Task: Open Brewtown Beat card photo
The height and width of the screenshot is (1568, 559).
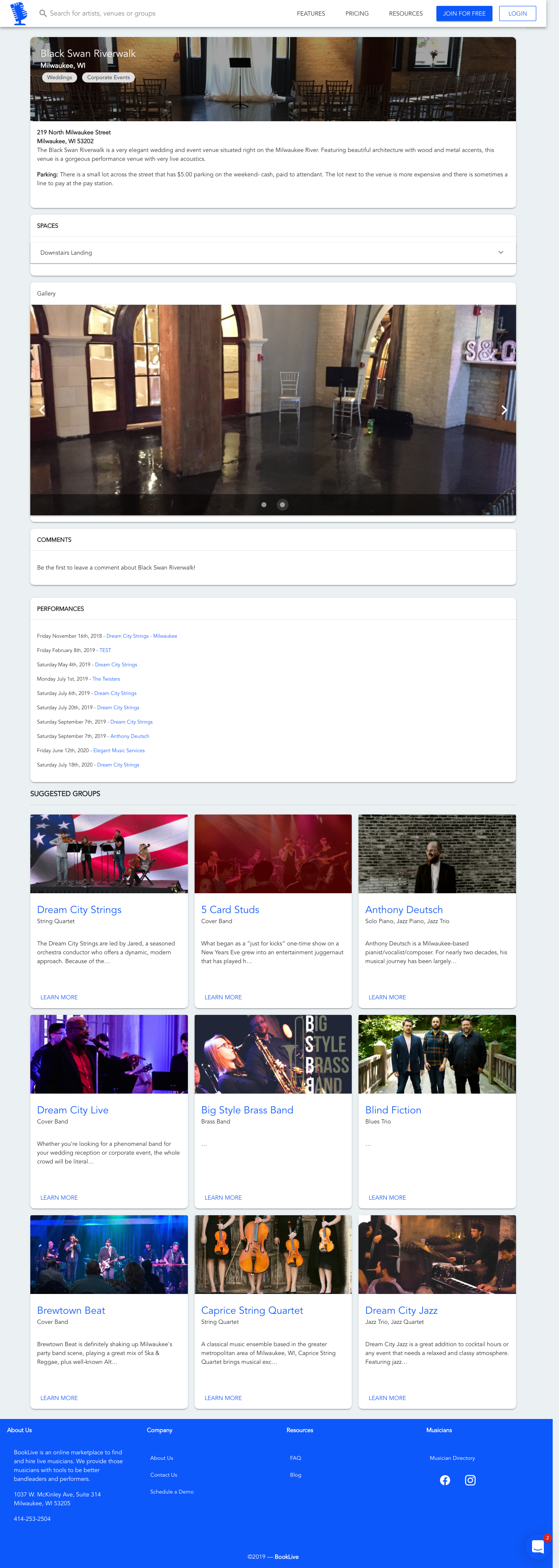Action: pos(109,1254)
